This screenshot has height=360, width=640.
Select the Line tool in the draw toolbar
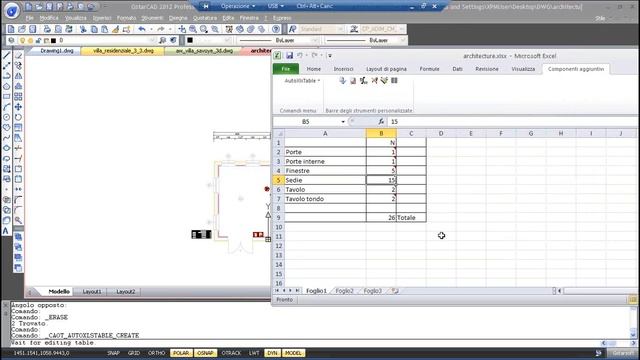7,56
